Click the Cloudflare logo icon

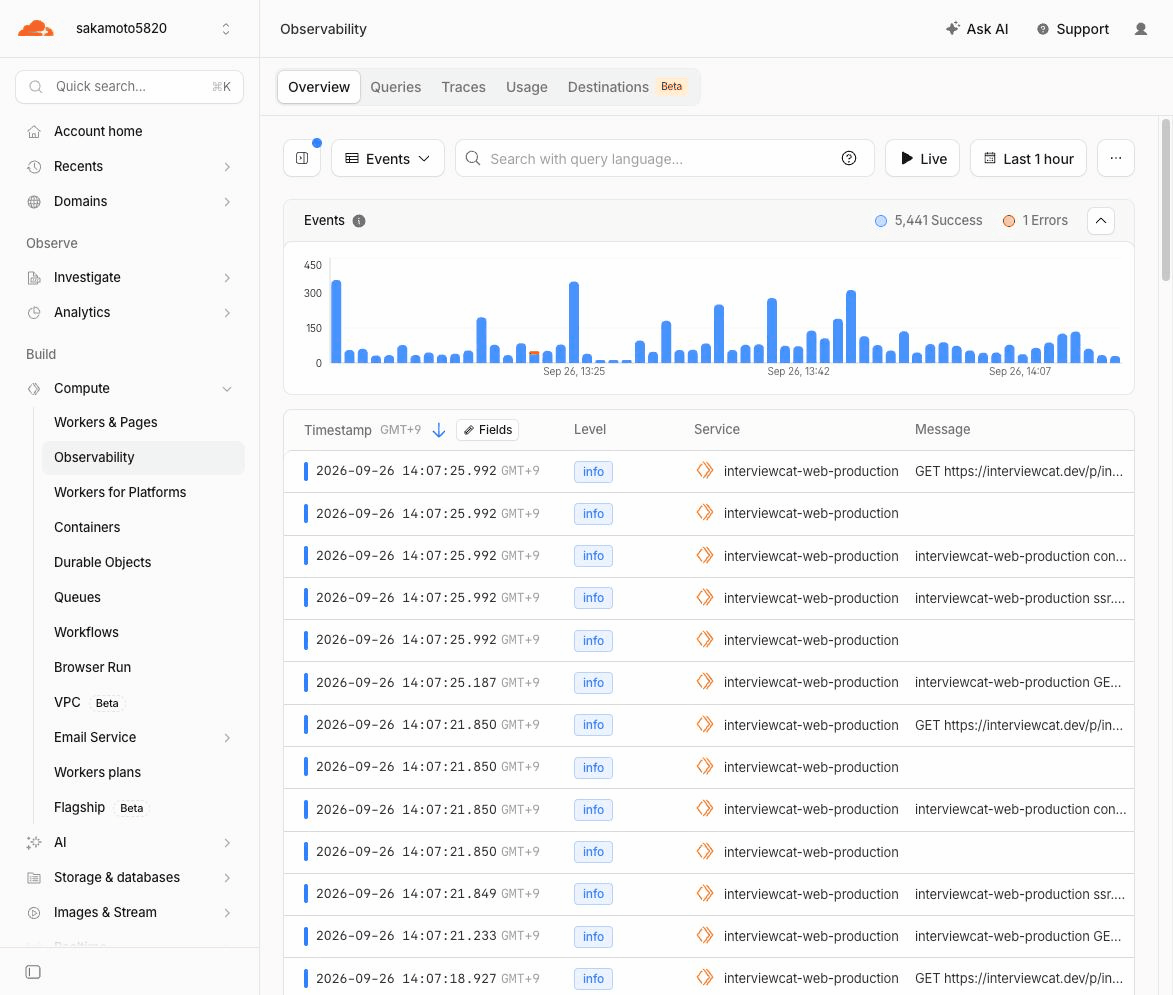click(35, 28)
